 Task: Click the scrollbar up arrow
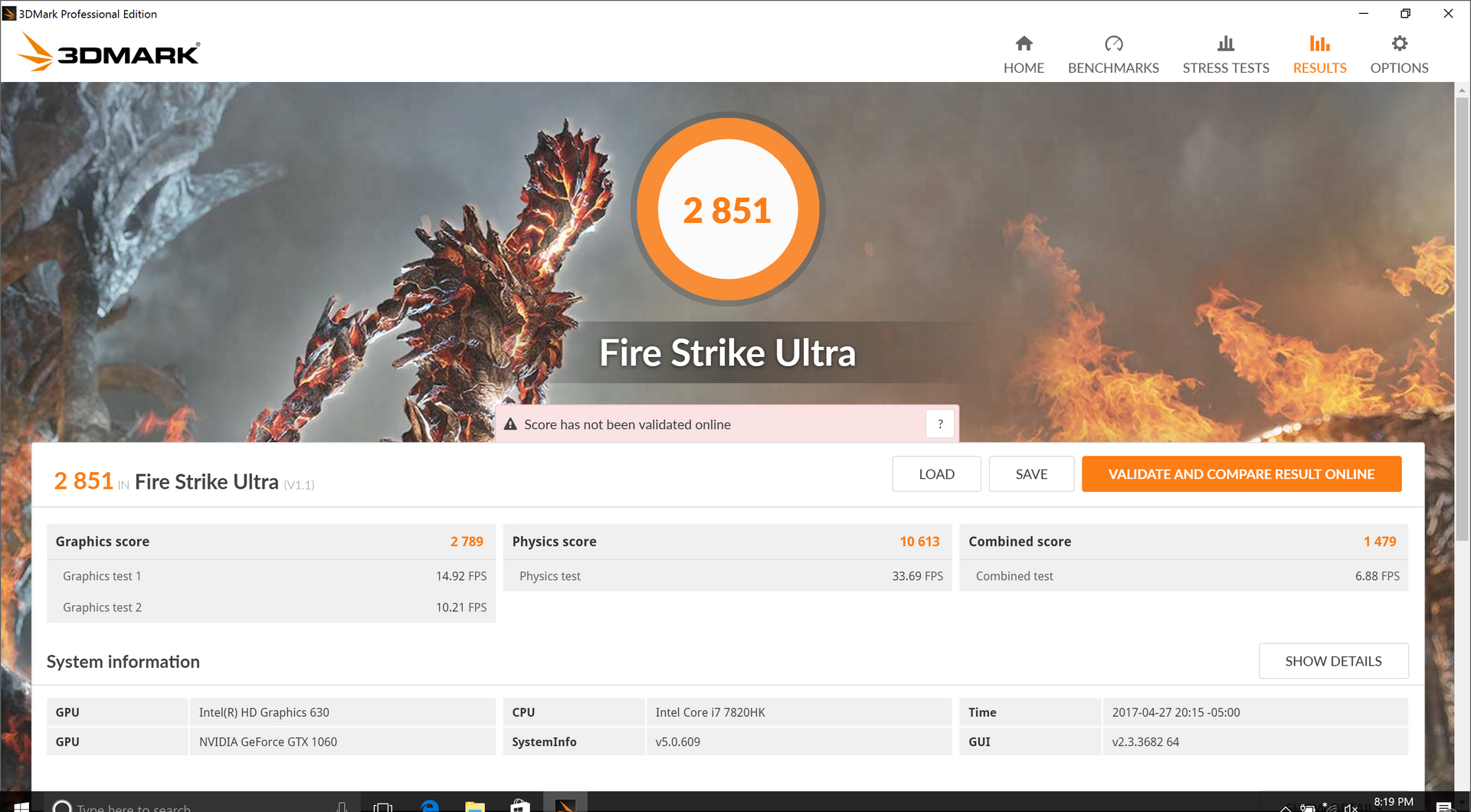(x=1462, y=90)
